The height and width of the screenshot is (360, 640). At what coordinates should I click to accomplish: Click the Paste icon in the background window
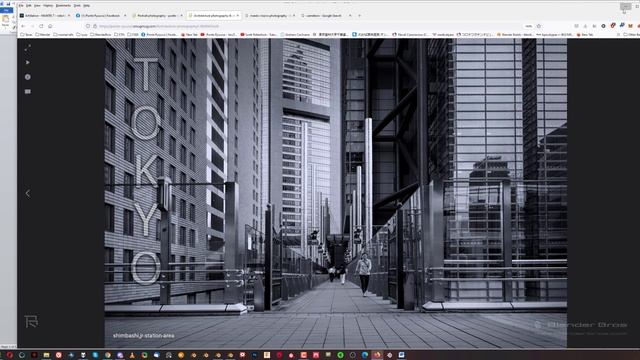[5, 20]
